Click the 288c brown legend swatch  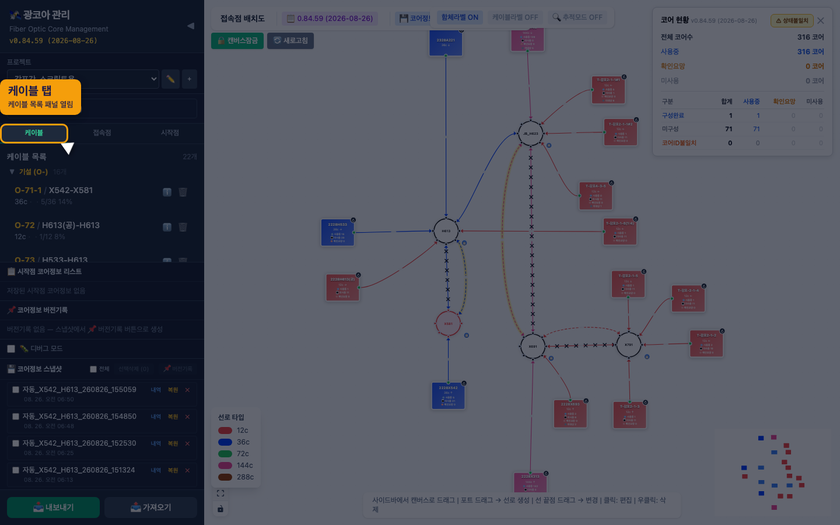(225, 477)
